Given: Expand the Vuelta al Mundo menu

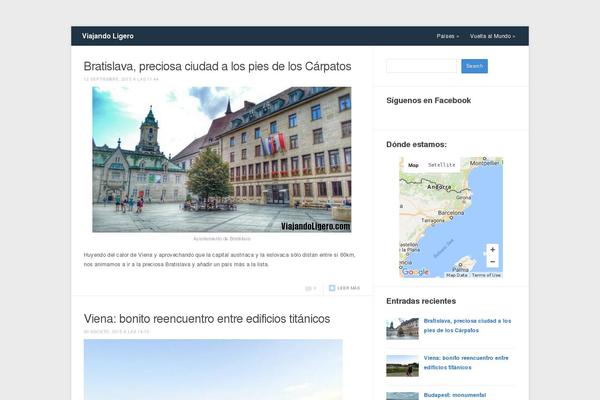Looking at the screenshot, I should tap(492, 36).
